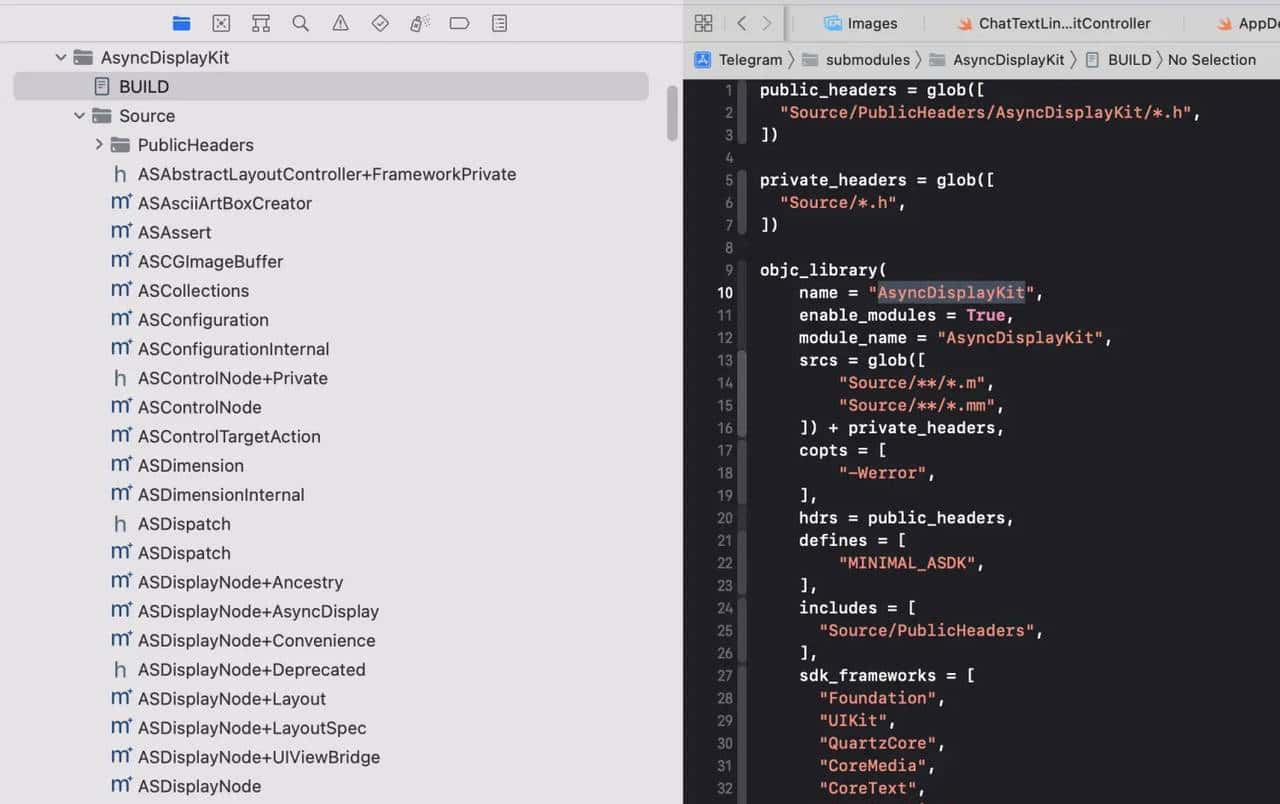Click the ASCollections file type icon
This screenshot has width=1280, height=804.
click(x=121, y=290)
